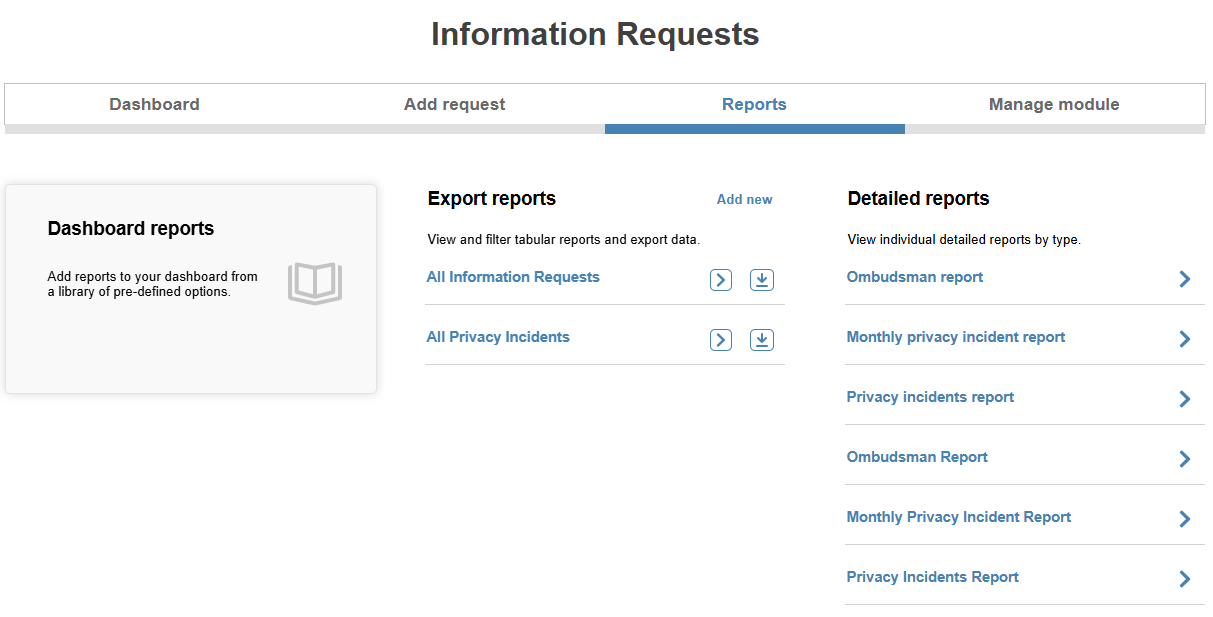The width and height of the screenshot is (1213, 617).
Task: Click 'View individual detailed reports by type' text
Action: [964, 240]
